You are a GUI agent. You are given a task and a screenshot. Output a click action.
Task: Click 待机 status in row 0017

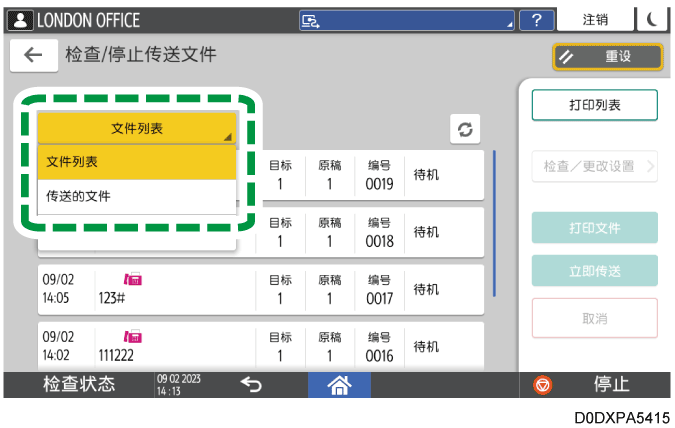click(x=426, y=289)
